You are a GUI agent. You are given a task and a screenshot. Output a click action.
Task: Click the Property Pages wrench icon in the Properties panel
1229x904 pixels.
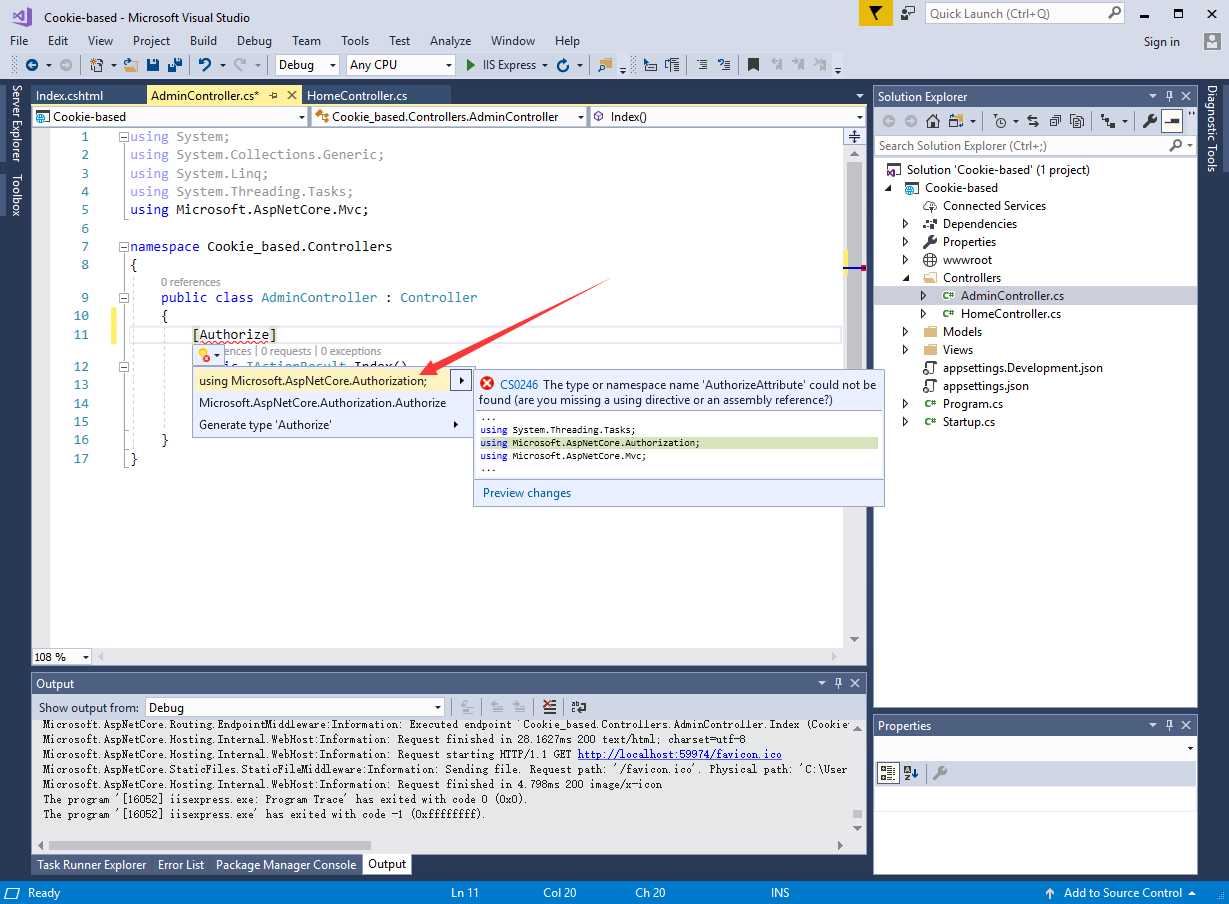[x=939, y=772]
